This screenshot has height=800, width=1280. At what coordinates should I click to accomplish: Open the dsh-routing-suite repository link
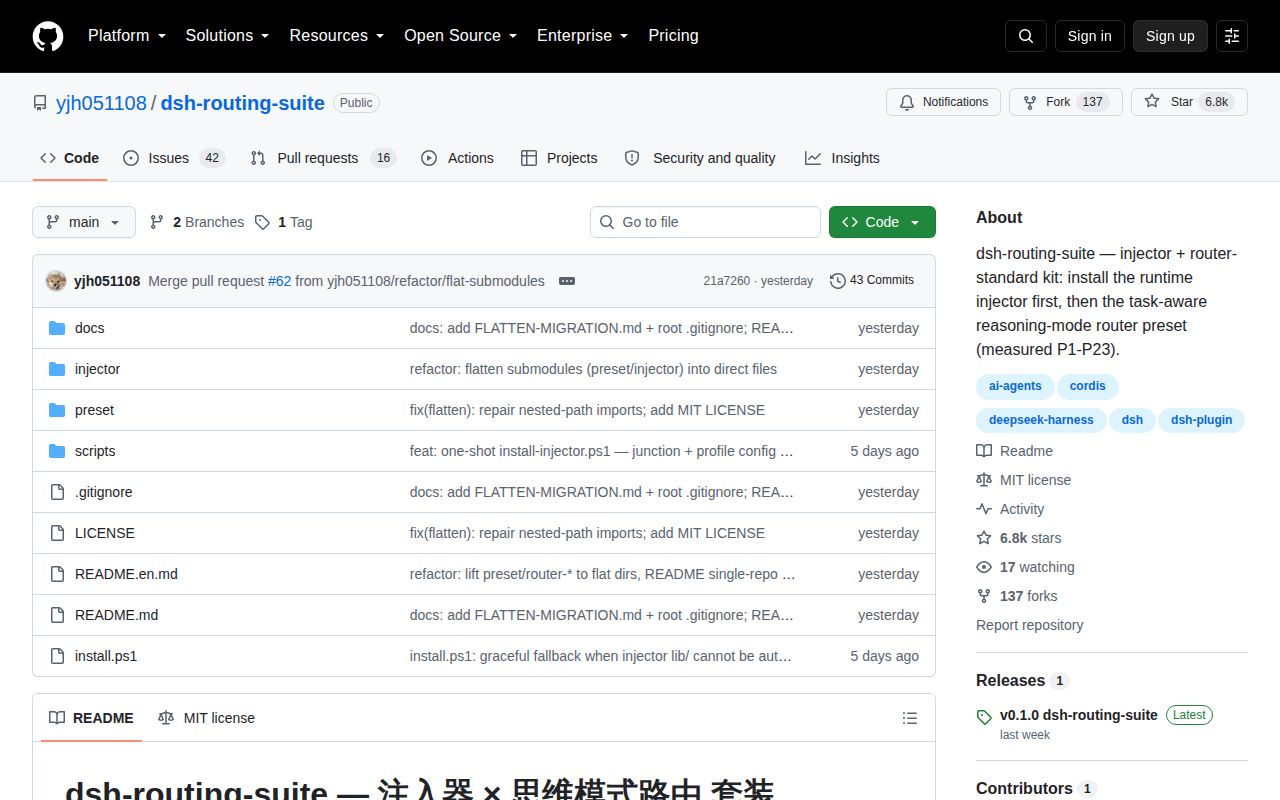click(x=243, y=103)
